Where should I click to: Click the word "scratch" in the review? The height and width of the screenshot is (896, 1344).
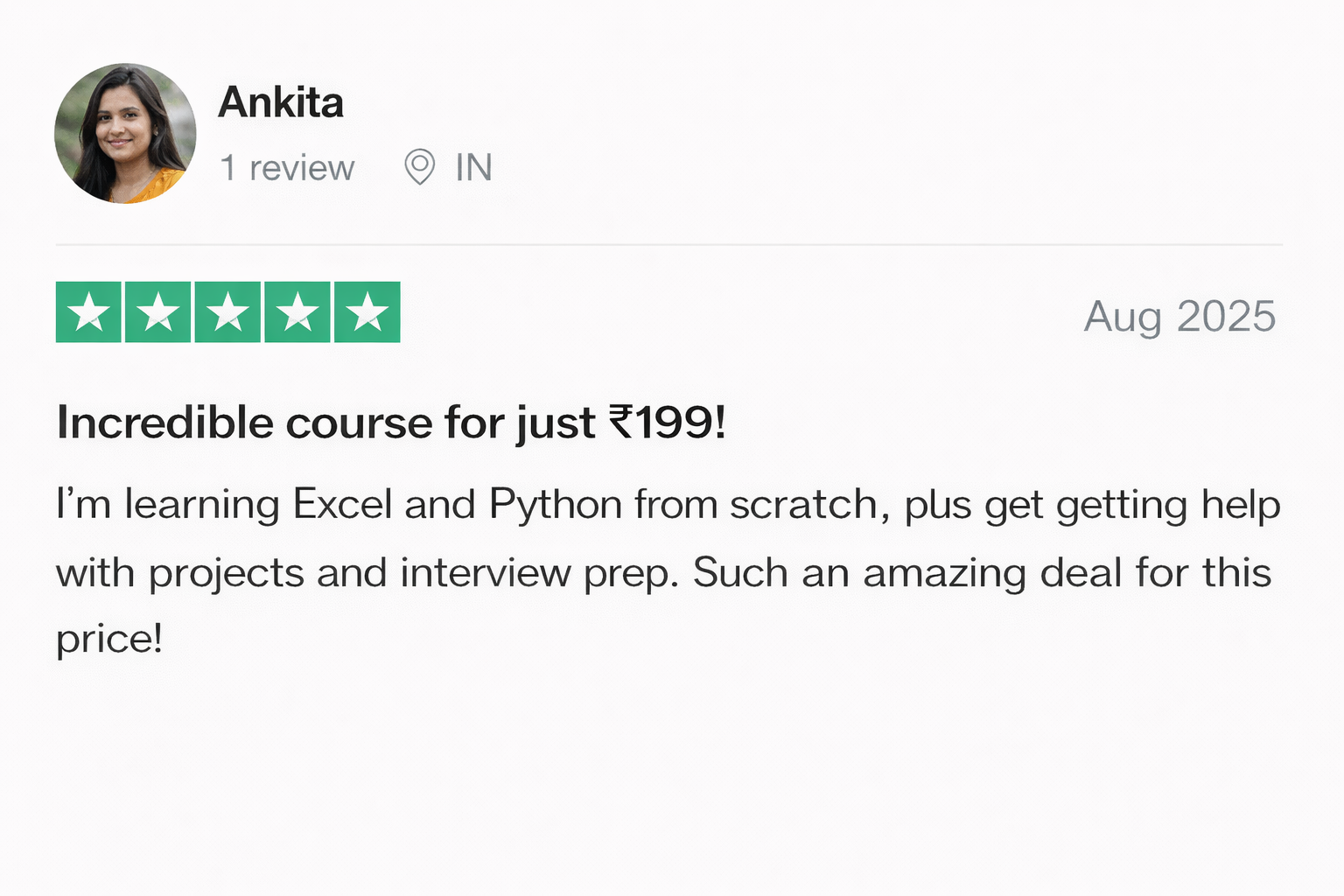(805, 505)
